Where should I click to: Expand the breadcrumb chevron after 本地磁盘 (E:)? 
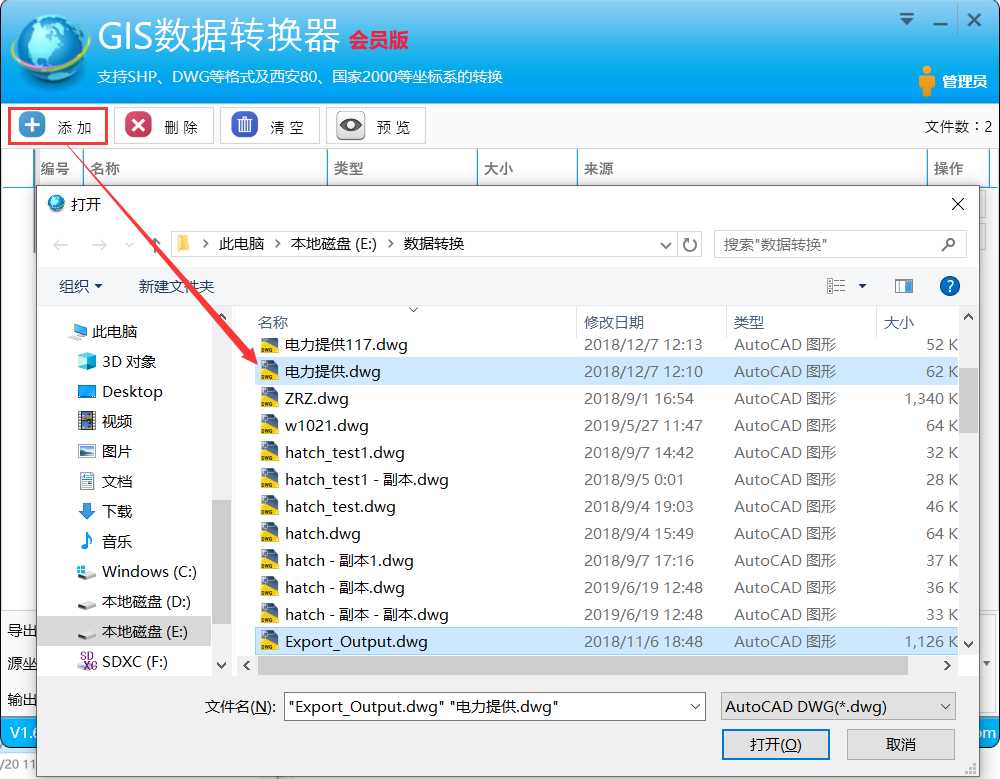pos(390,244)
